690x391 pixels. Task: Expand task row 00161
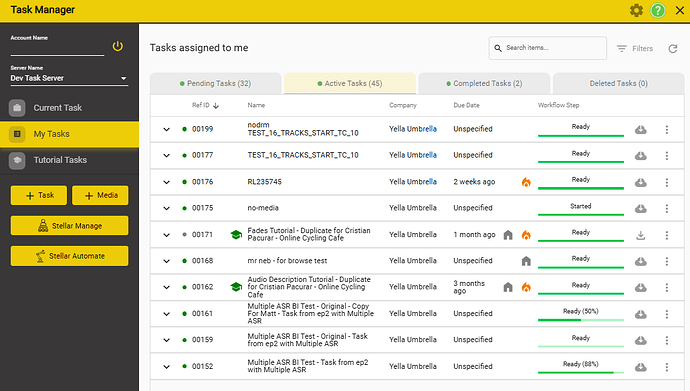(166, 314)
